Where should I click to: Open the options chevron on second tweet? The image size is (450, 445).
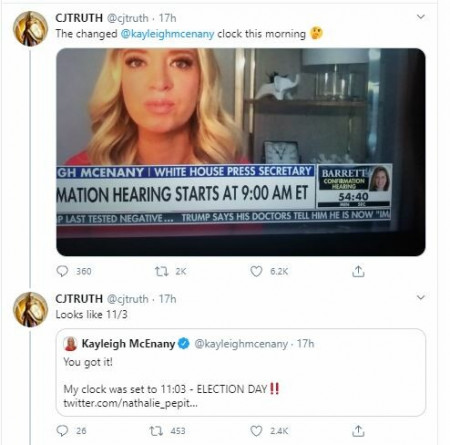coord(421,297)
